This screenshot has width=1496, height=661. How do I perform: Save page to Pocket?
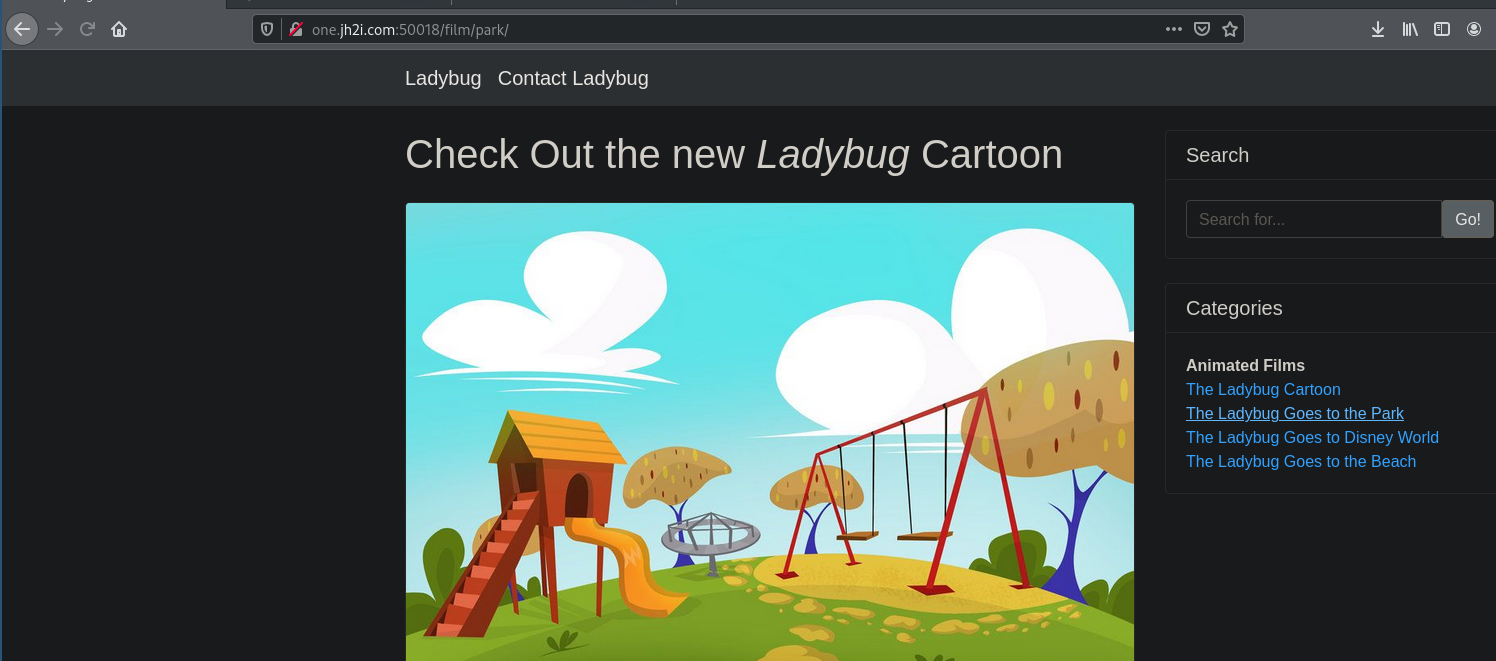coord(1202,29)
